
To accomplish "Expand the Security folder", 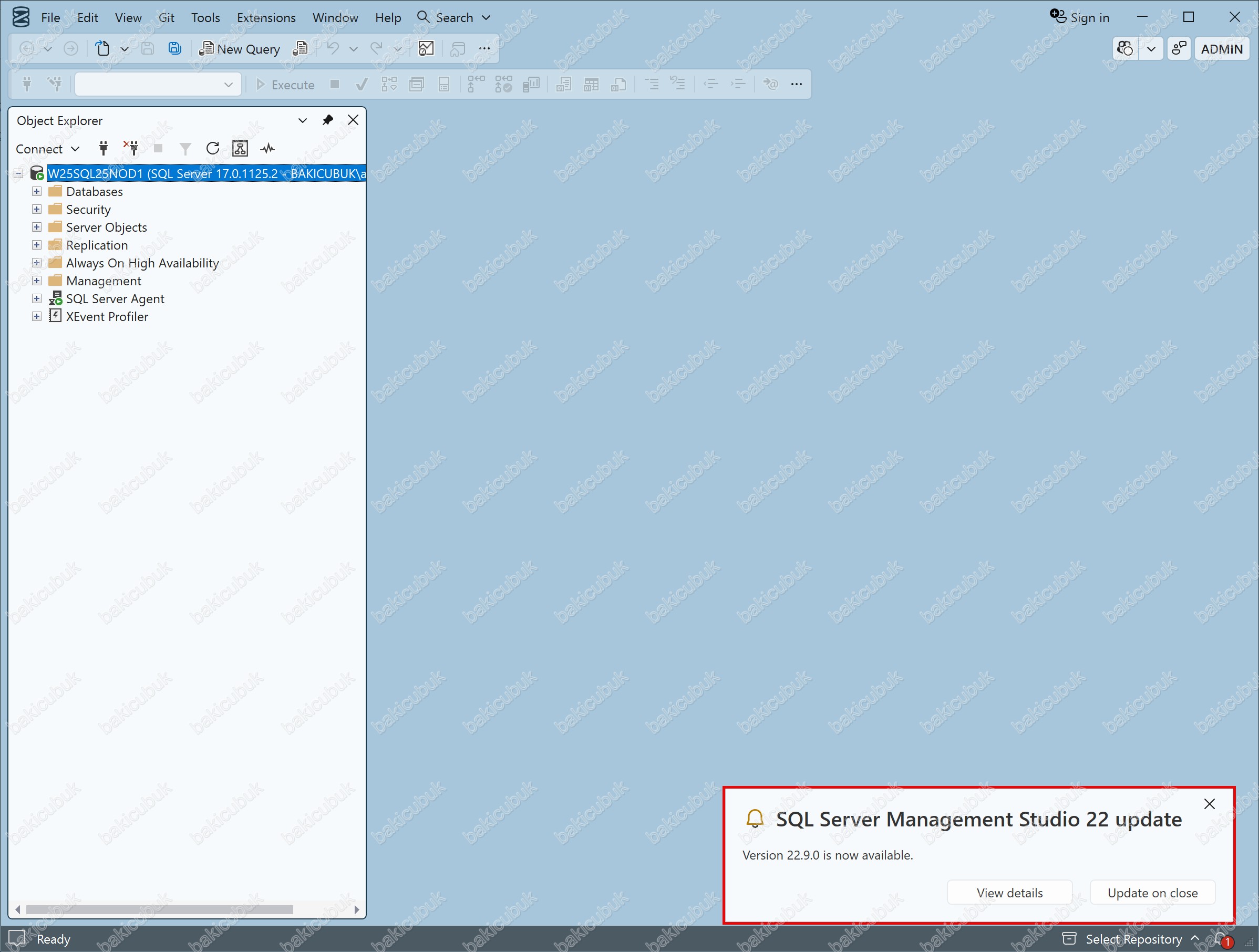I will coord(36,210).
